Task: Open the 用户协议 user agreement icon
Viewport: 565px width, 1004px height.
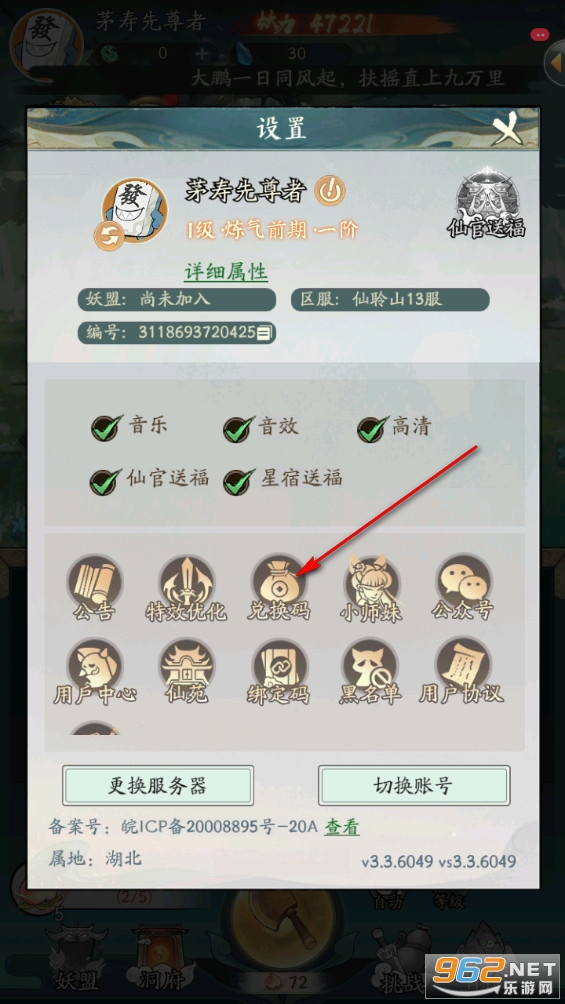Action: click(x=462, y=672)
